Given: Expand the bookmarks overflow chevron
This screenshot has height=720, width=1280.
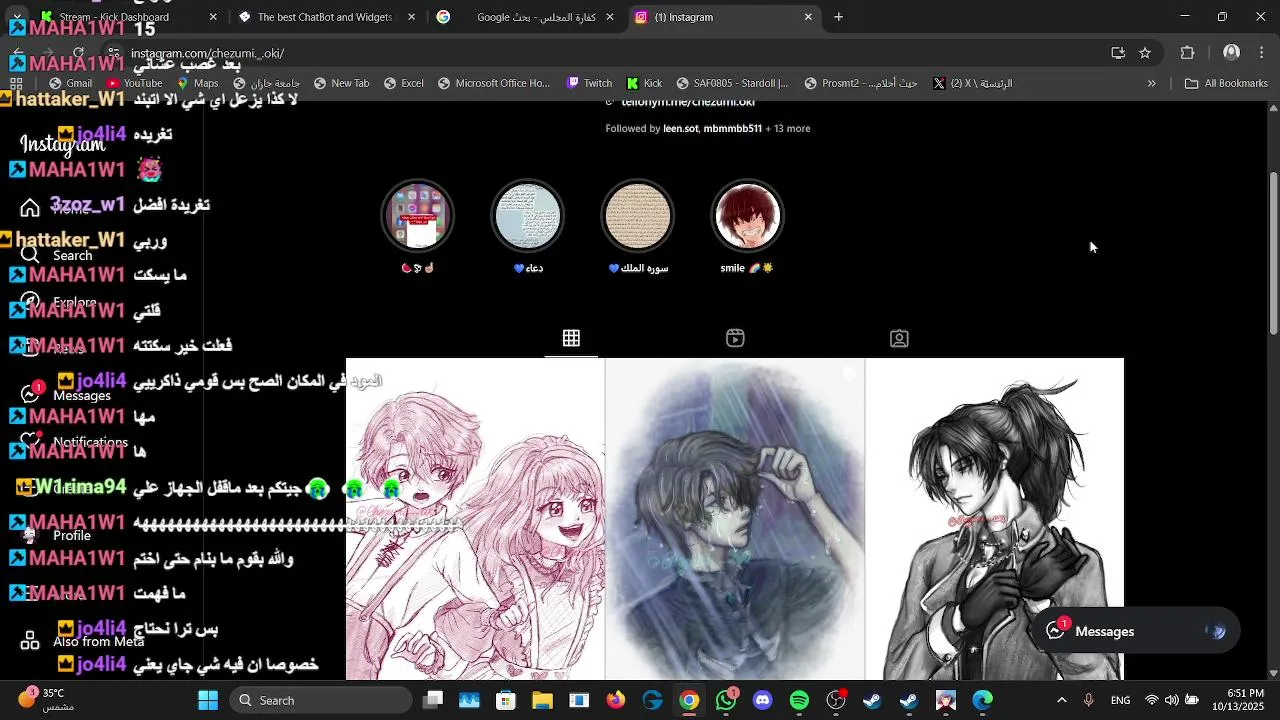Looking at the screenshot, I should coord(1151,83).
